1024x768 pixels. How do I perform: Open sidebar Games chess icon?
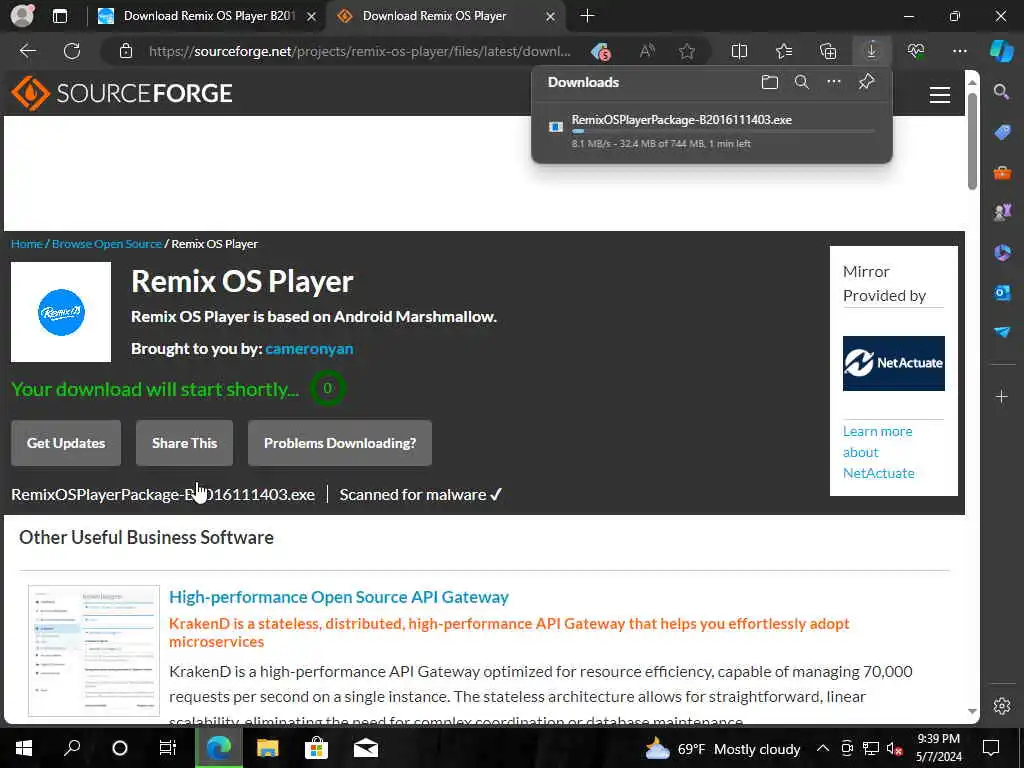coord(1002,212)
